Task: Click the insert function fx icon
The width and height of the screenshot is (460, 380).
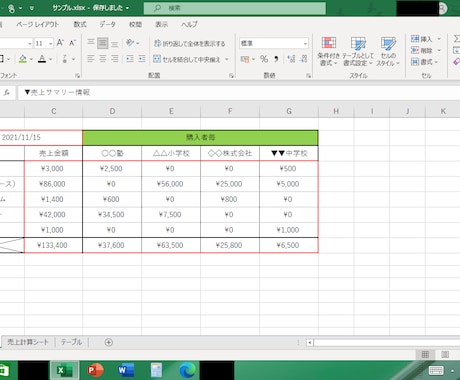Action: coord(7,92)
